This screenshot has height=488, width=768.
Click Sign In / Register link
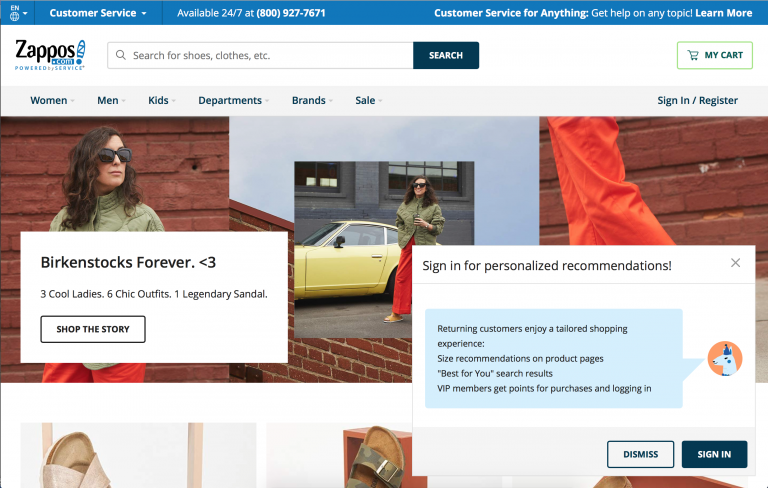(697, 100)
